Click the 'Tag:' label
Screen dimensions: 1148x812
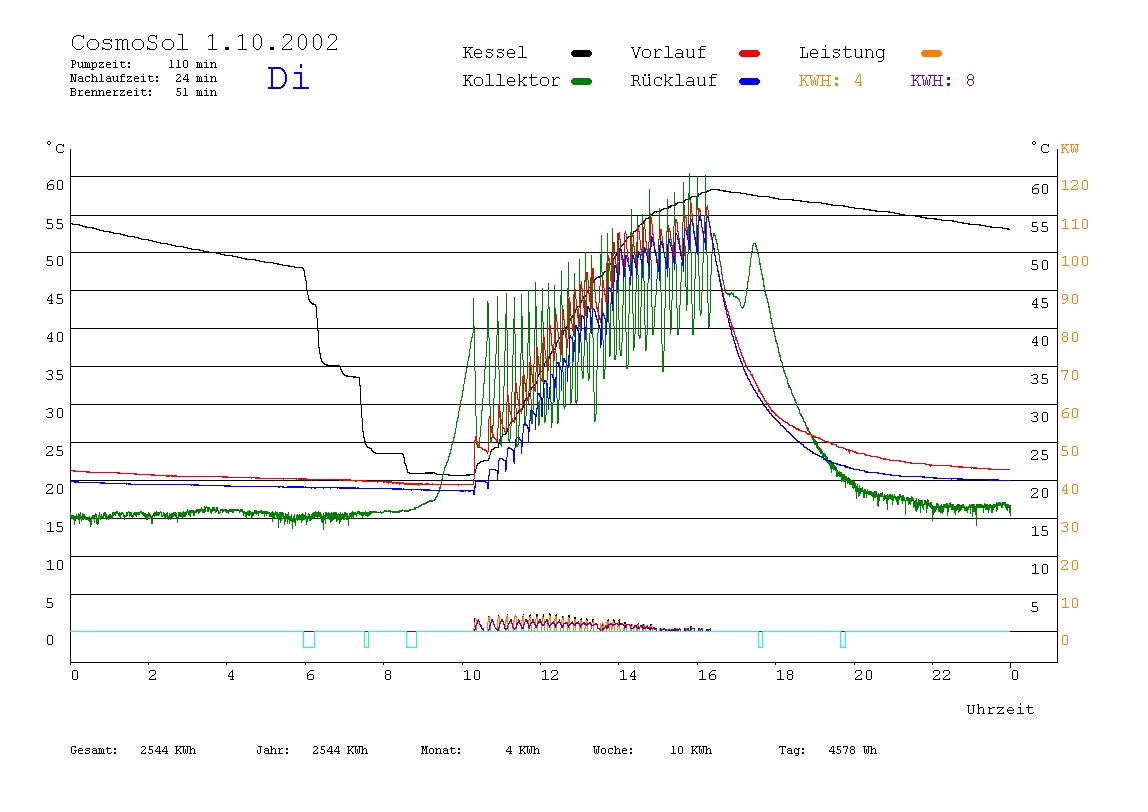coord(791,750)
